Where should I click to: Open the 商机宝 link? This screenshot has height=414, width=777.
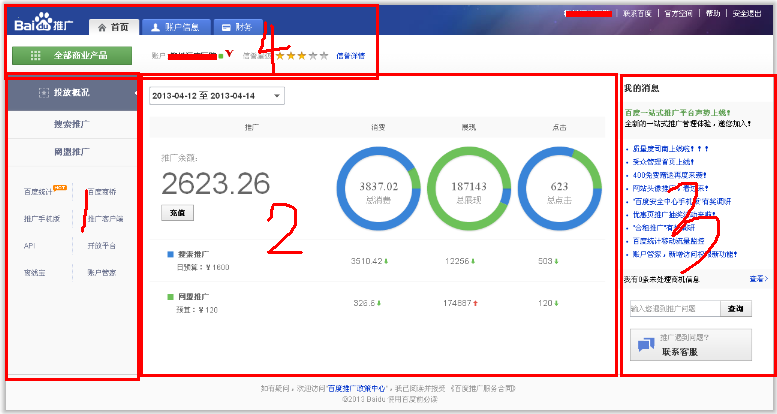pos(35,273)
